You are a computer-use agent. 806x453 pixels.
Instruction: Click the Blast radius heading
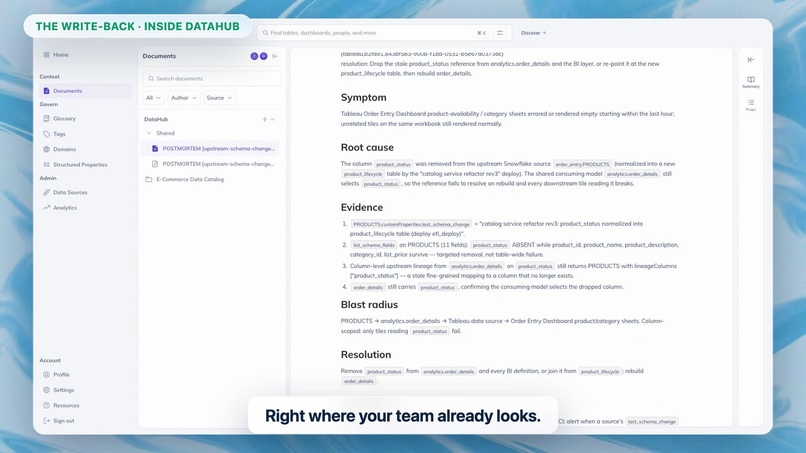369,305
